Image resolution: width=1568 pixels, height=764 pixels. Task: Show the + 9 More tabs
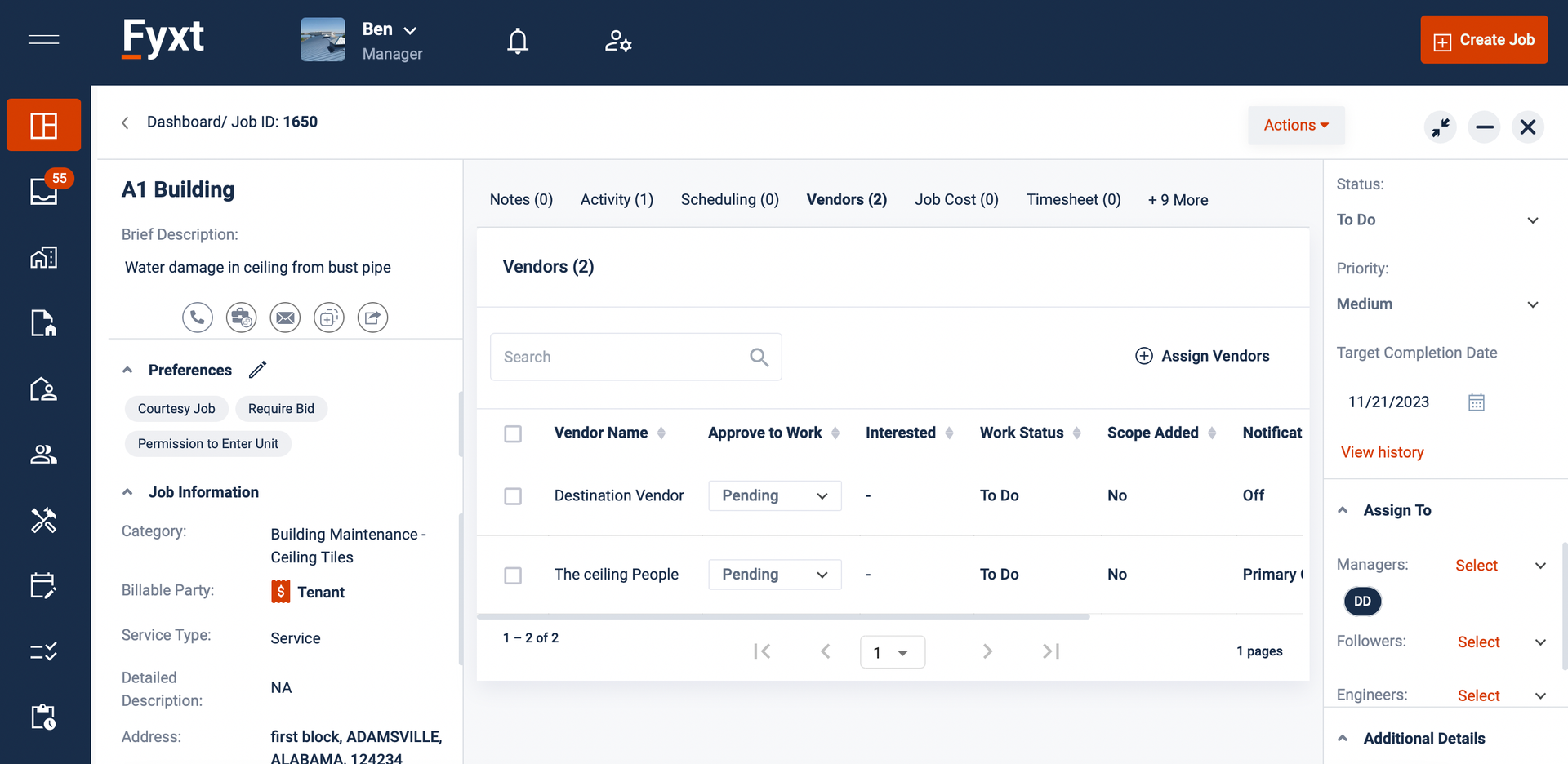pyautogui.click(x=1178, y=200)
